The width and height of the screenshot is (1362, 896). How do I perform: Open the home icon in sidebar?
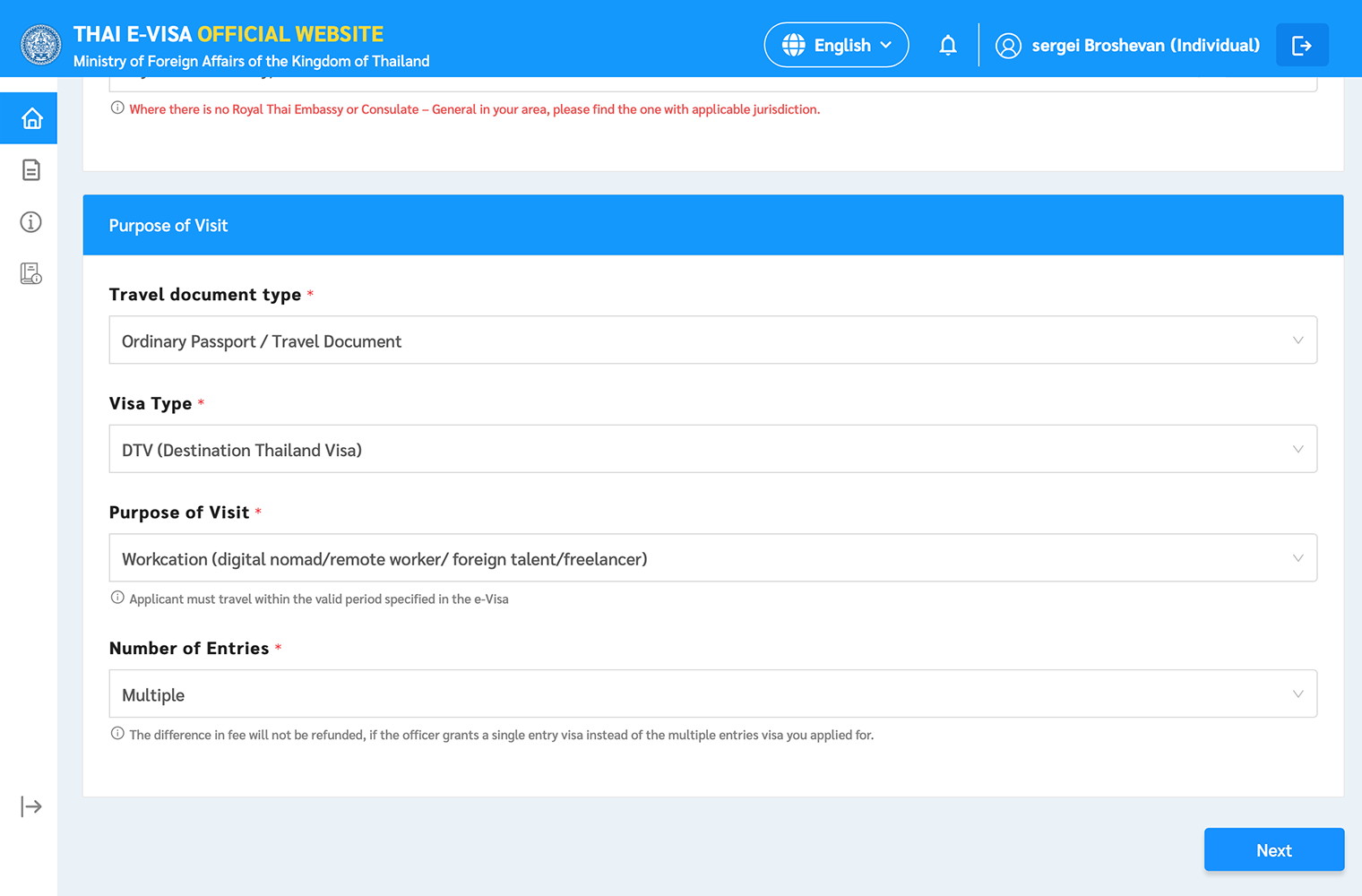tap(31, 118)
